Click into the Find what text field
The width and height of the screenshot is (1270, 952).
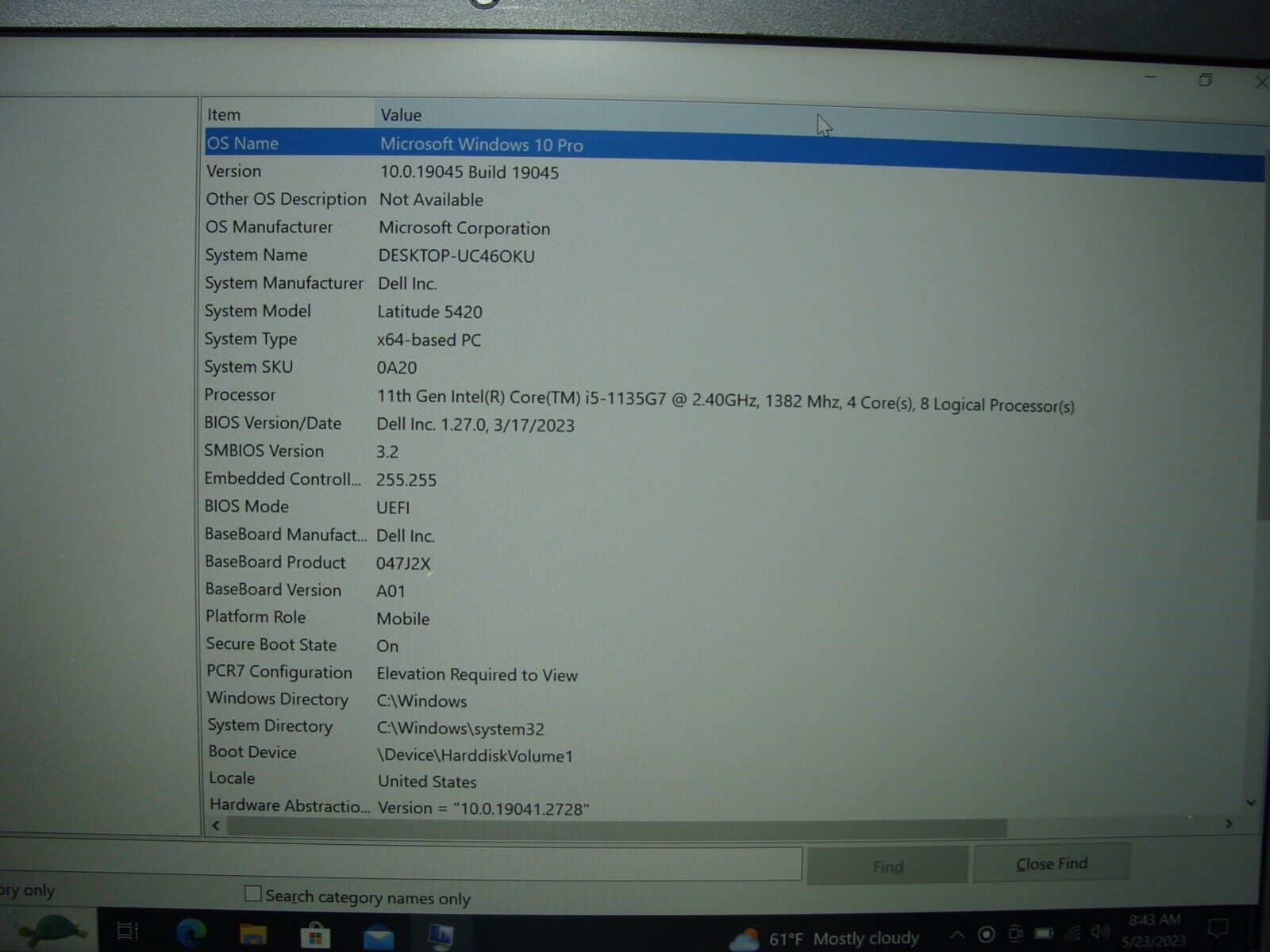[x=400, y=863]
